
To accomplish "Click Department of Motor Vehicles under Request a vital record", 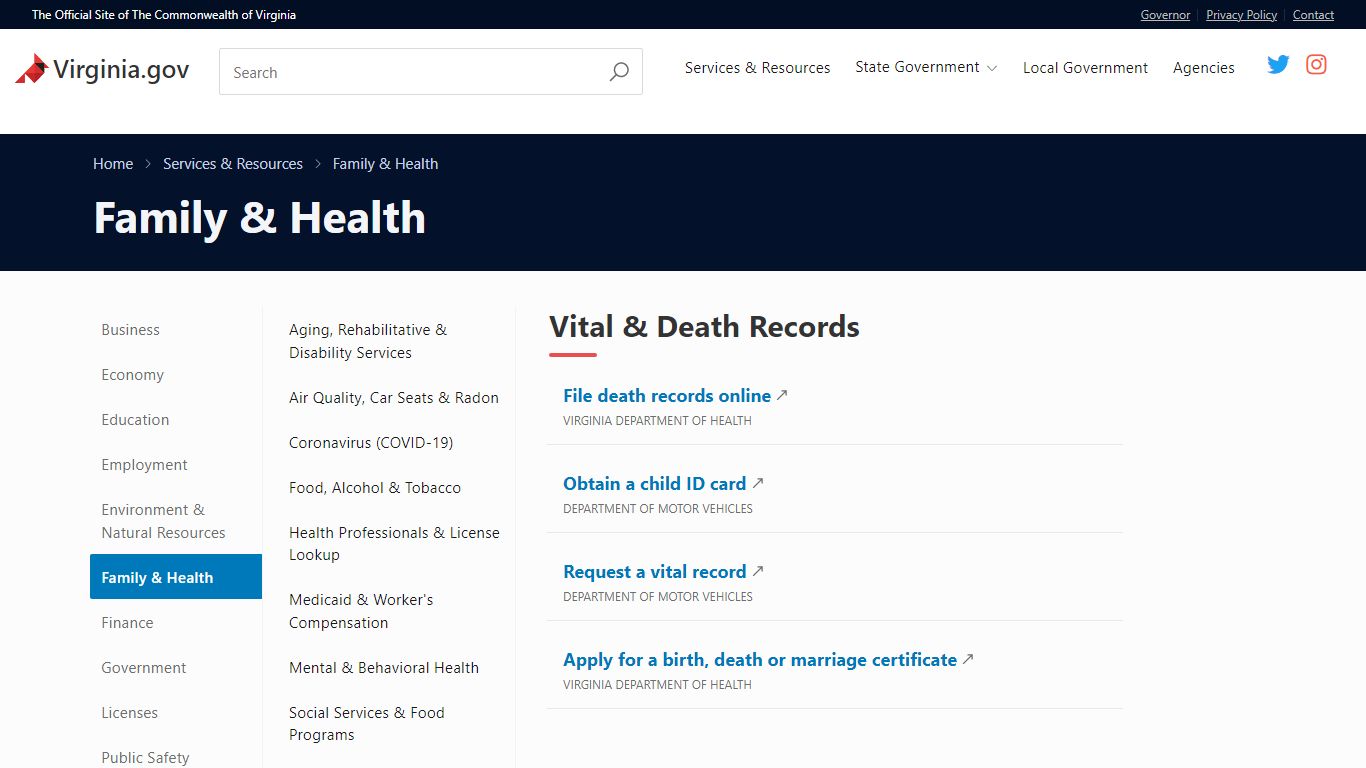I will (658, 597).
